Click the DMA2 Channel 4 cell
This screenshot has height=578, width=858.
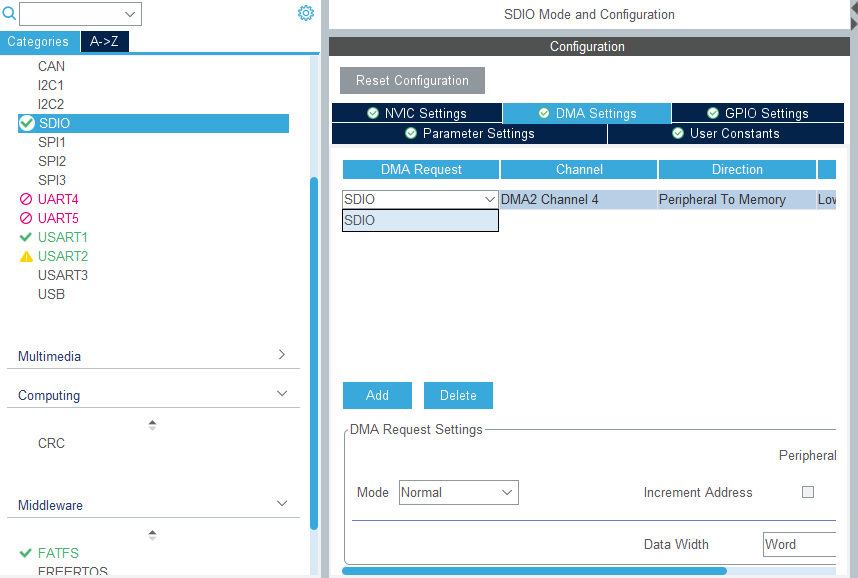[578, 200]
